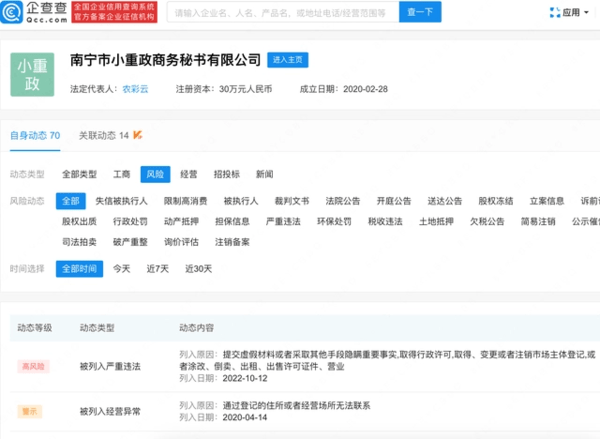Viewport: 600px width, 439px height.
Task: Filter by 严重违法
Action: 283,222
